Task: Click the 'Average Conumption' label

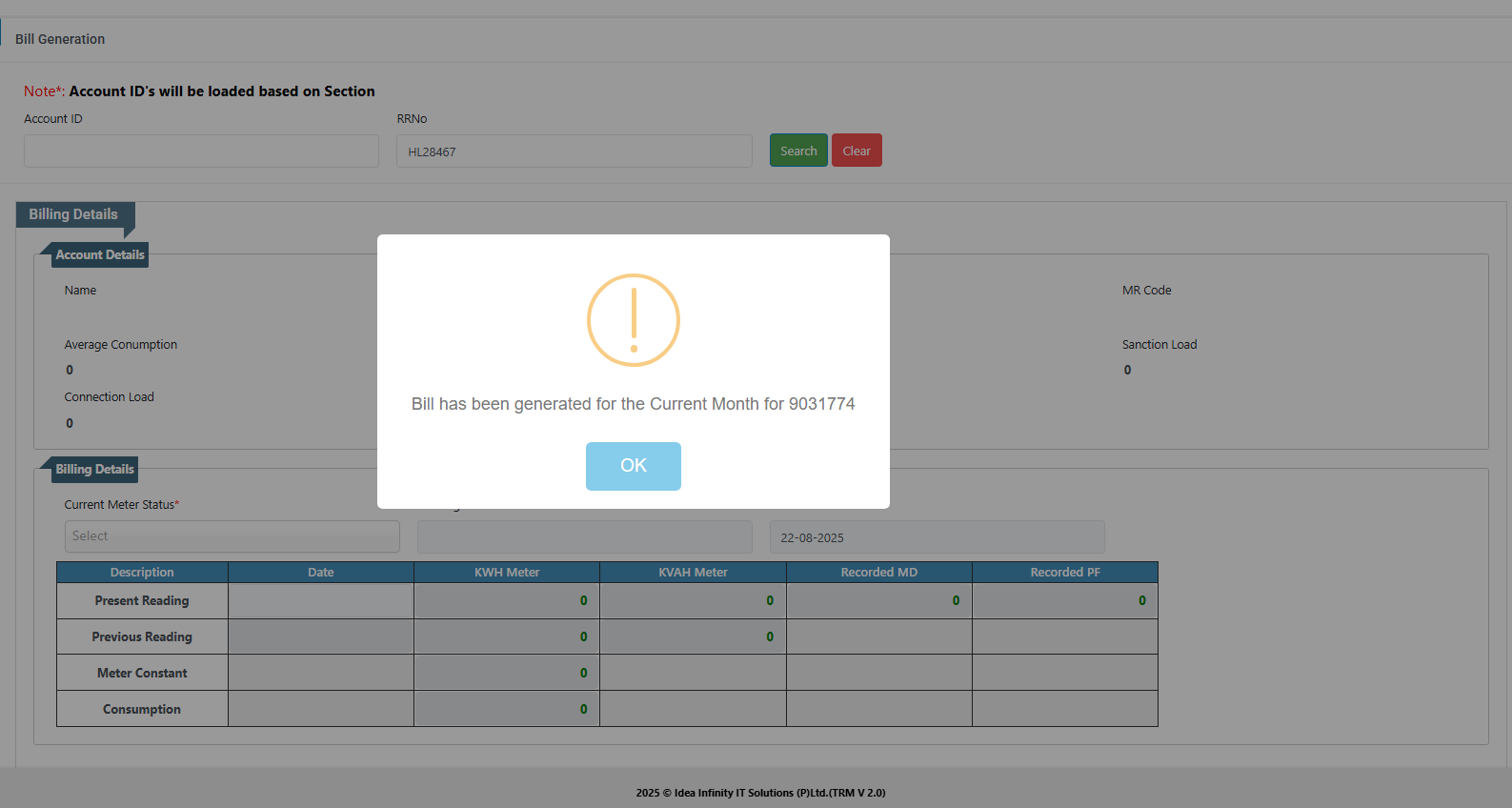Action: pyautogui.click(x=121, y=345)
